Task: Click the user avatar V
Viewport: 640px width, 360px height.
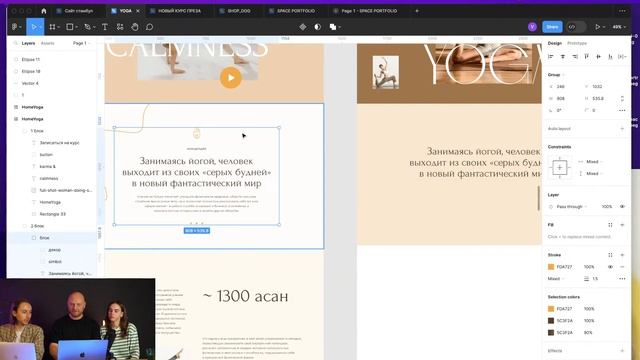Action: pyautogui.click(x=532, y=27)
